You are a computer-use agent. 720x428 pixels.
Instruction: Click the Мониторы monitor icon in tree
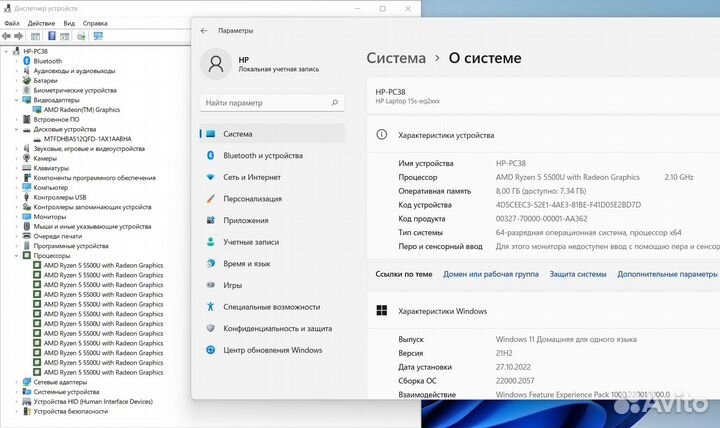click(27, 217)
